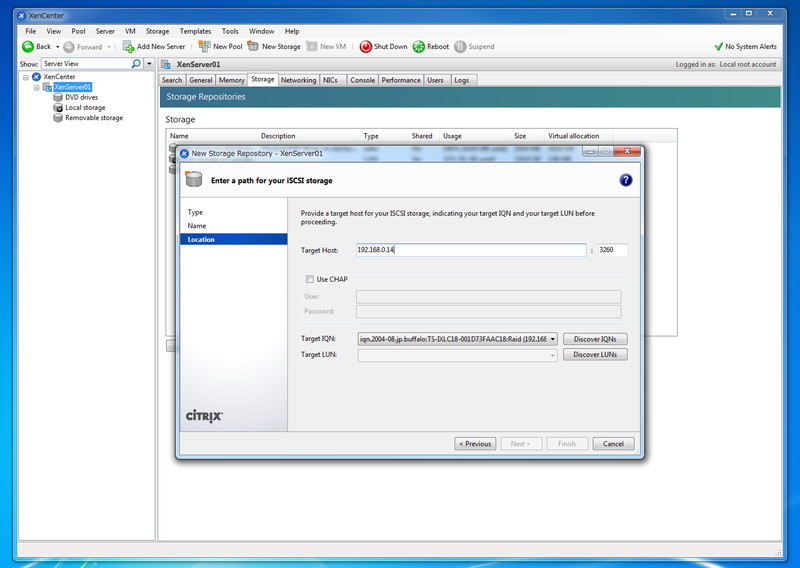Click the Discover IQNs button
The image size is (800, 568).
pos(595,339)
